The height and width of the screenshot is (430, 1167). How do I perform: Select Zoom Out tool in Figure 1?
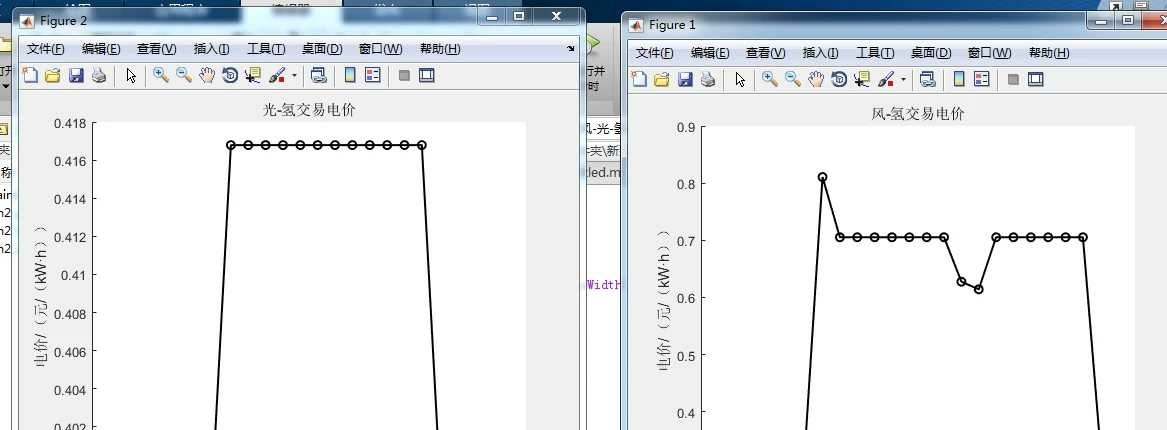click(x=793, y=79)
